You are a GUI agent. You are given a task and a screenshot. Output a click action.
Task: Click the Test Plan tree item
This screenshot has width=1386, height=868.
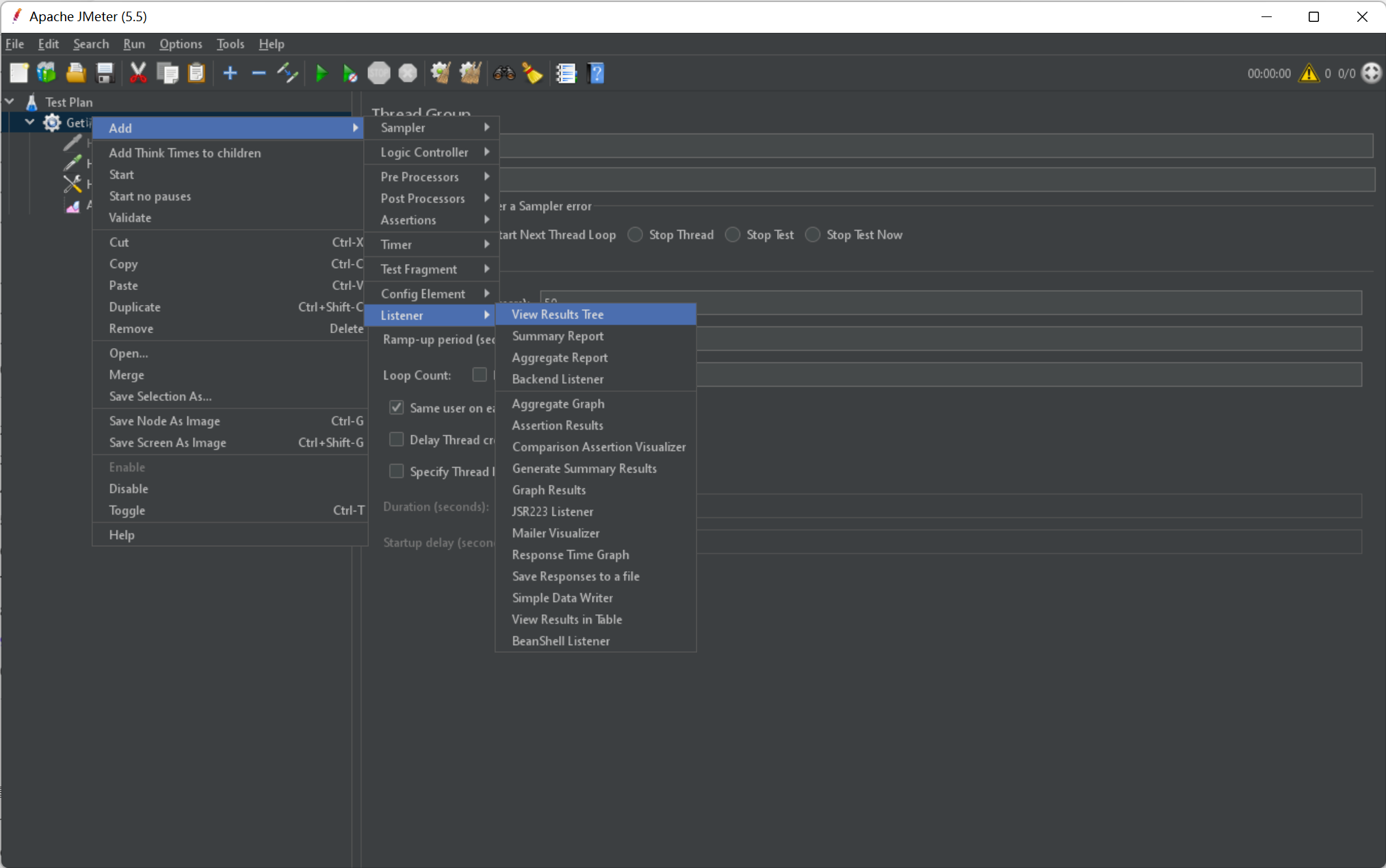click(68, 102)
